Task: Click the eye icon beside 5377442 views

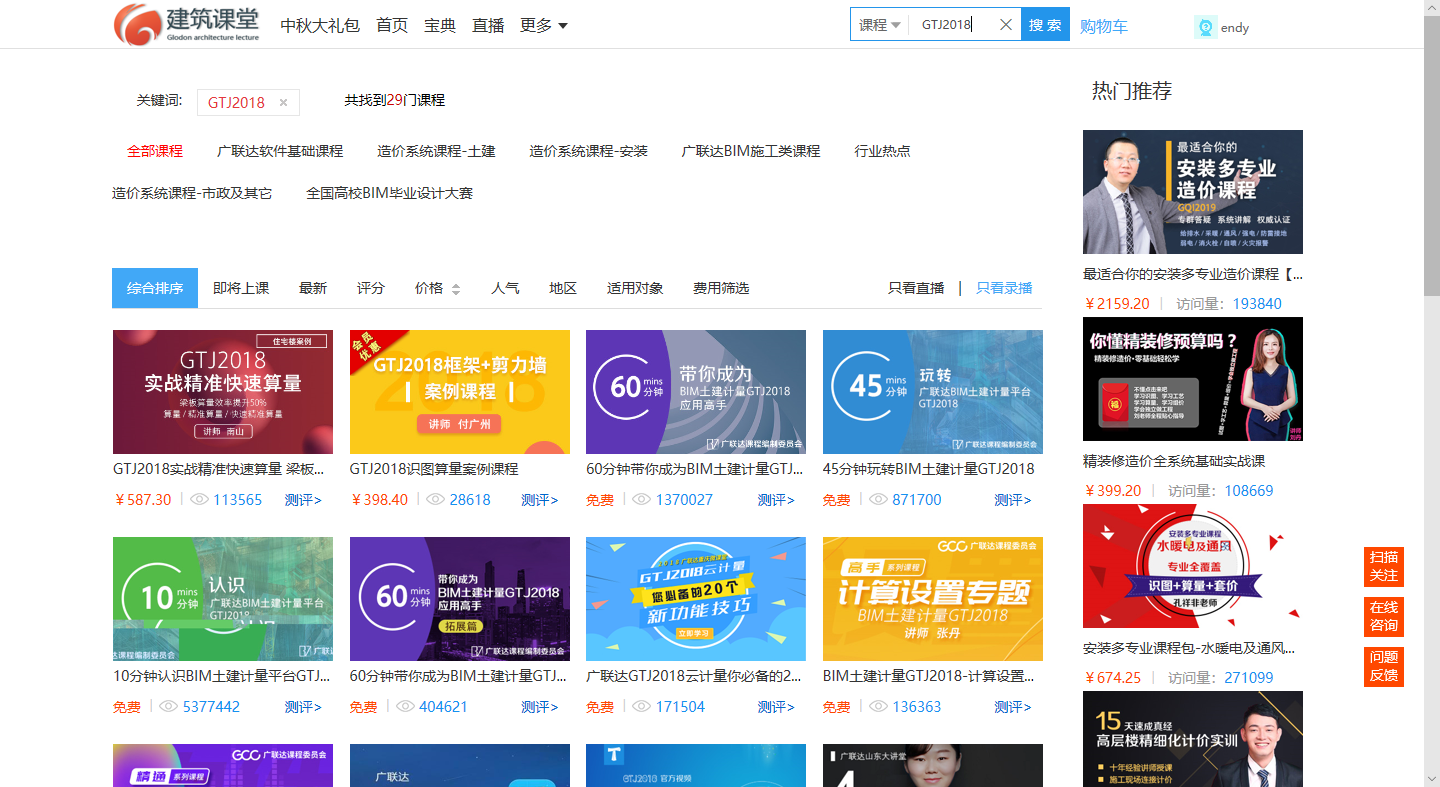Action: click(168, 706)
